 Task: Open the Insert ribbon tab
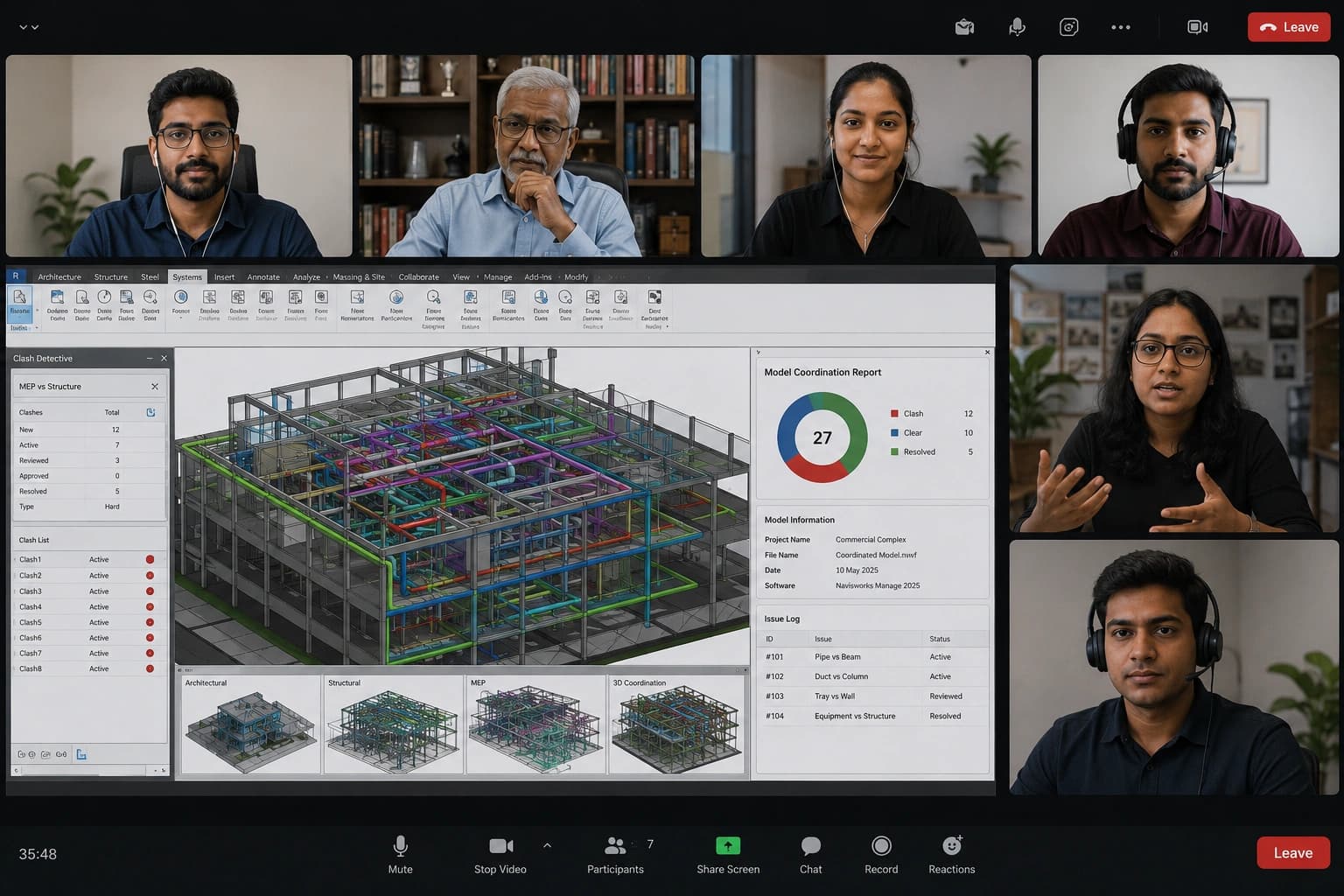pos(224,276)
